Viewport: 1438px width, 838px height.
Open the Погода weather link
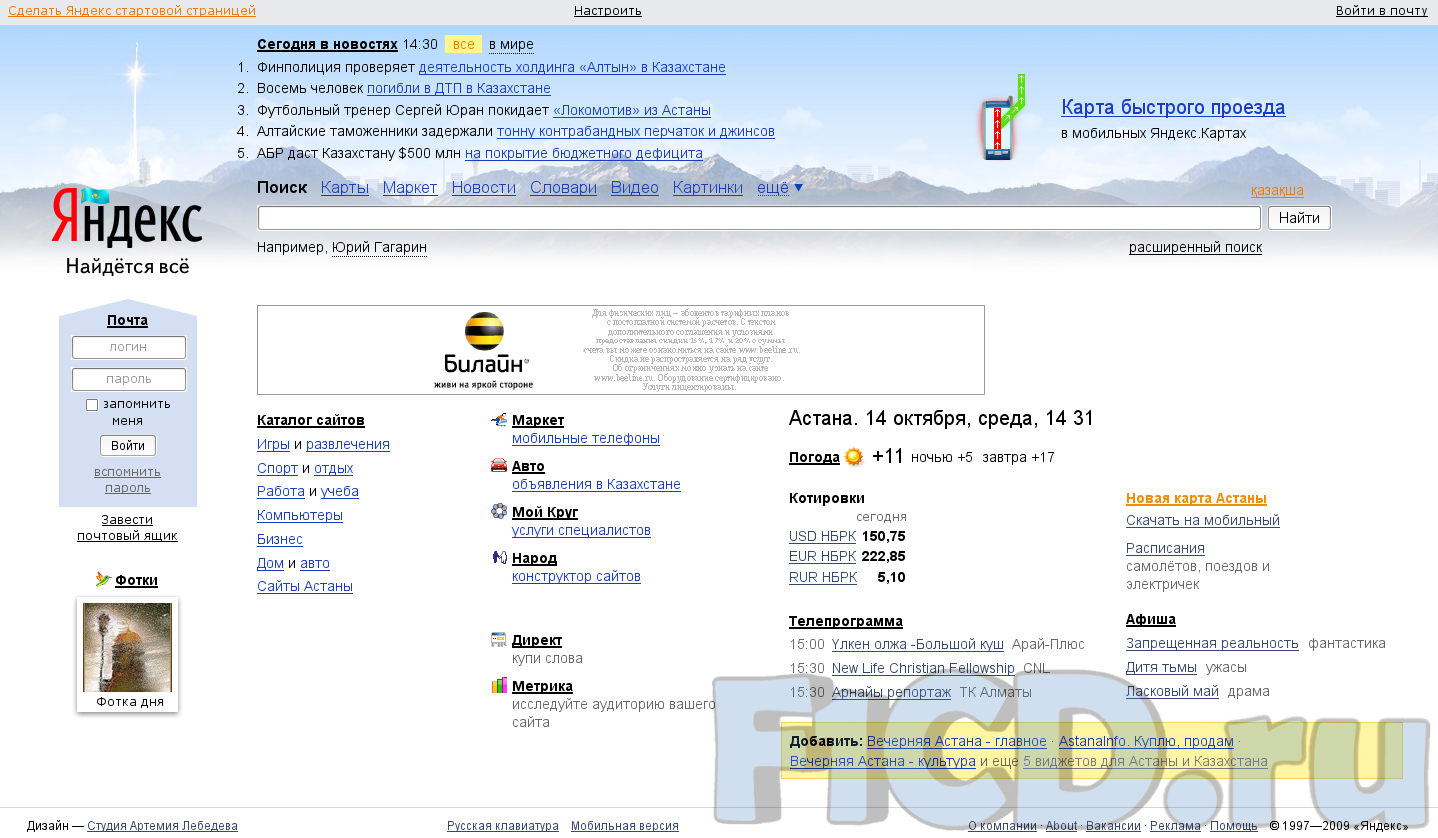814,458
